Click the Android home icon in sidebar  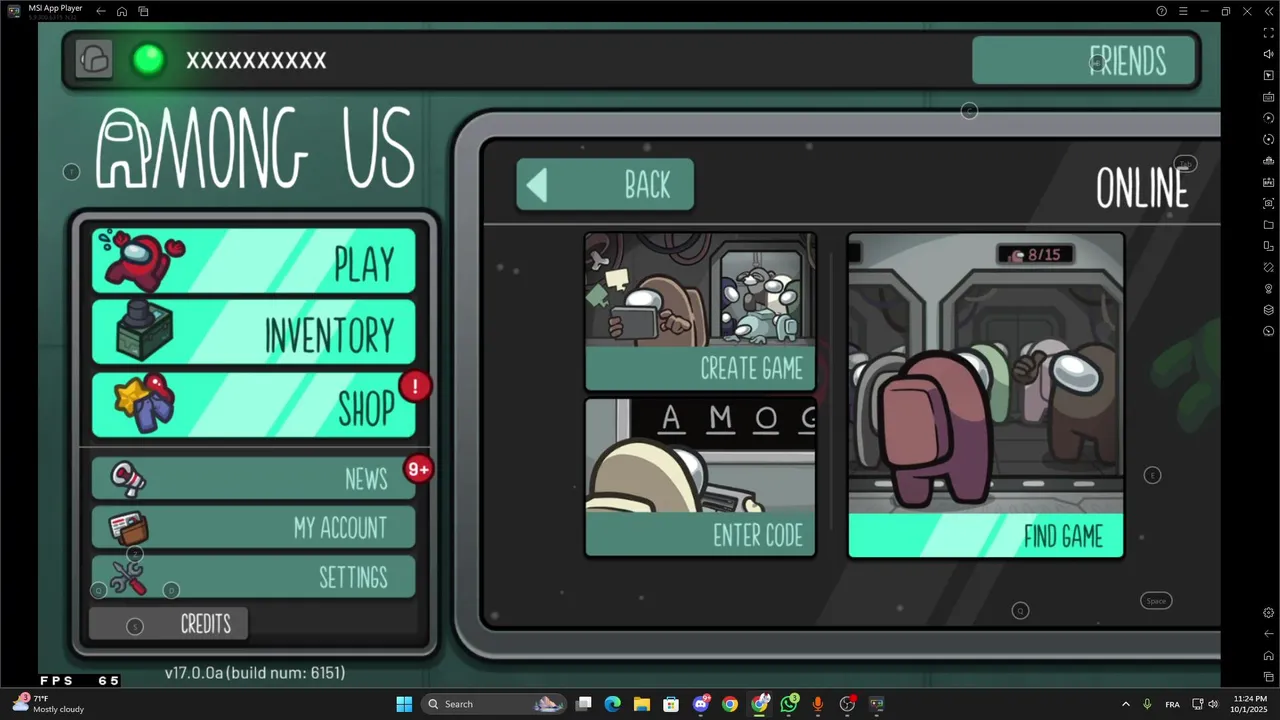click(1269, 656)
